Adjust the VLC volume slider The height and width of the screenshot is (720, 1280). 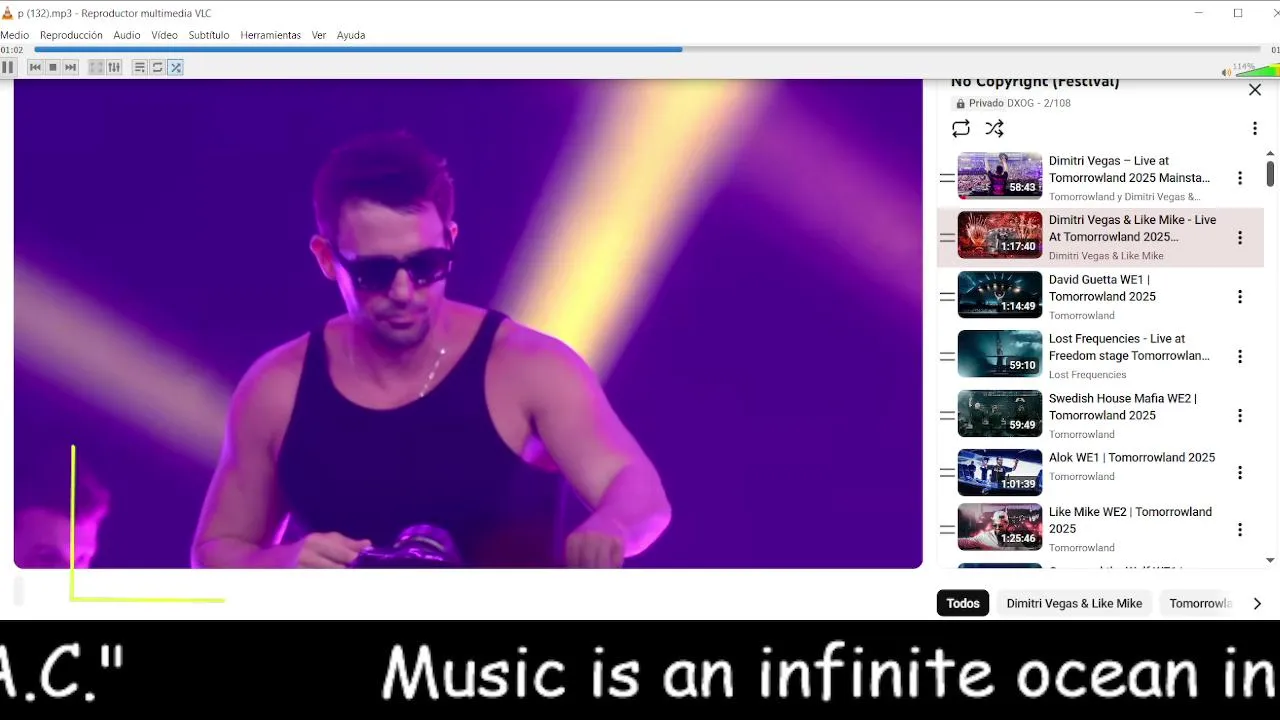coord(1257,70)
